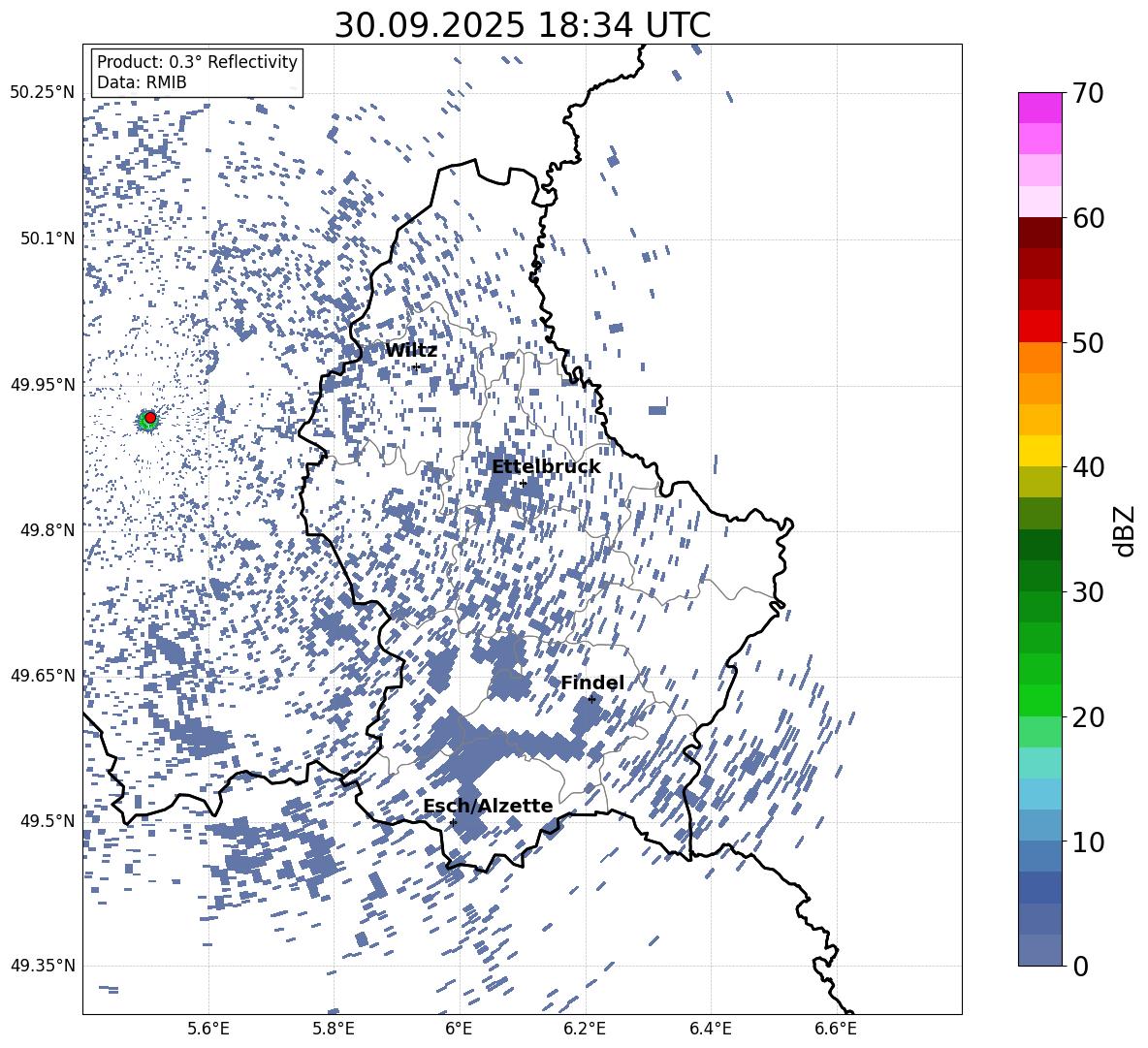The height and width of the screenshot is (1048, 1148).
Task: Click the Esch/Alzette city label
Action: tap(488, 806)
